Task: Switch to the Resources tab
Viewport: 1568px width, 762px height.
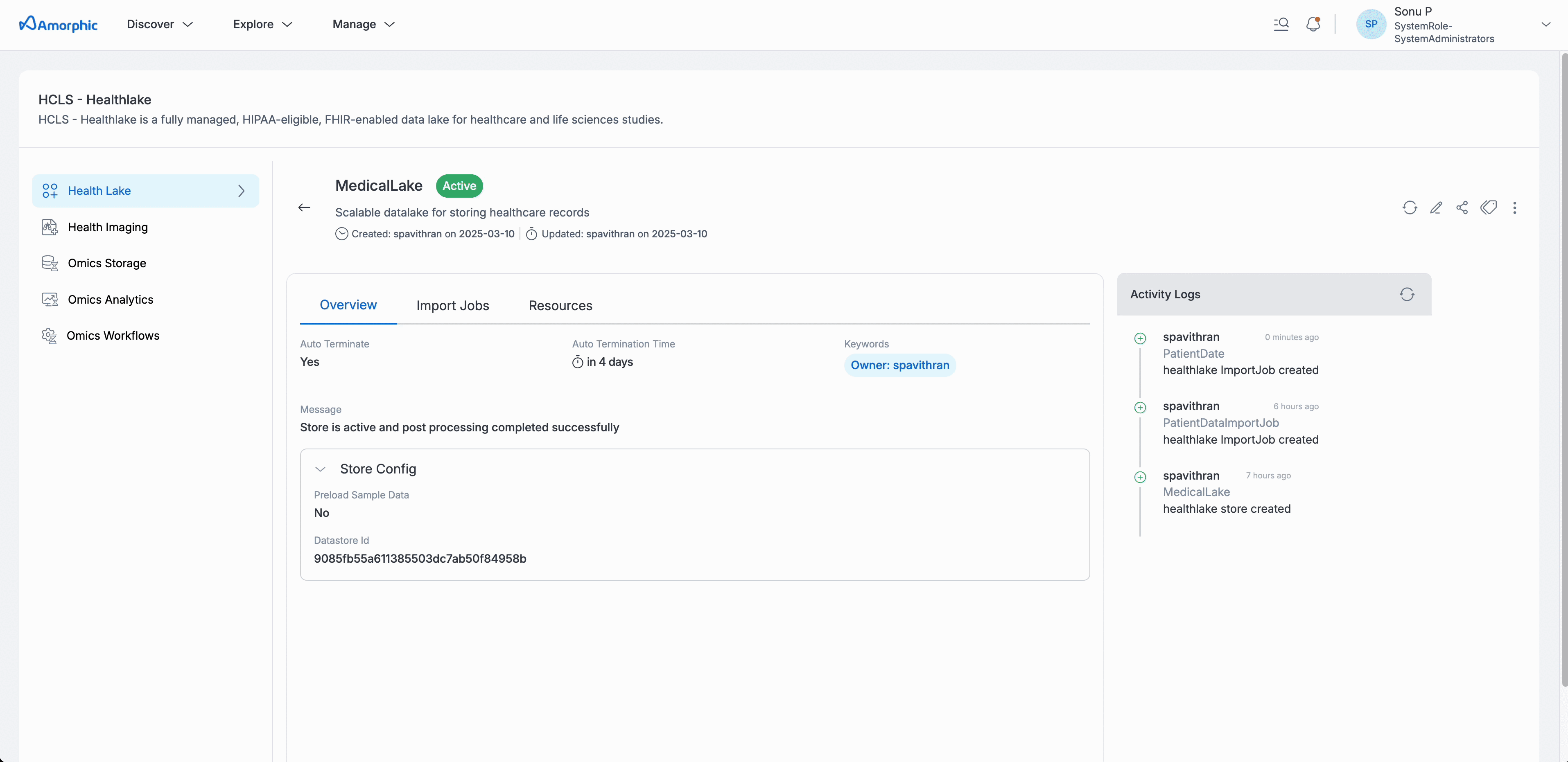Action: click(x=560, y=306)
